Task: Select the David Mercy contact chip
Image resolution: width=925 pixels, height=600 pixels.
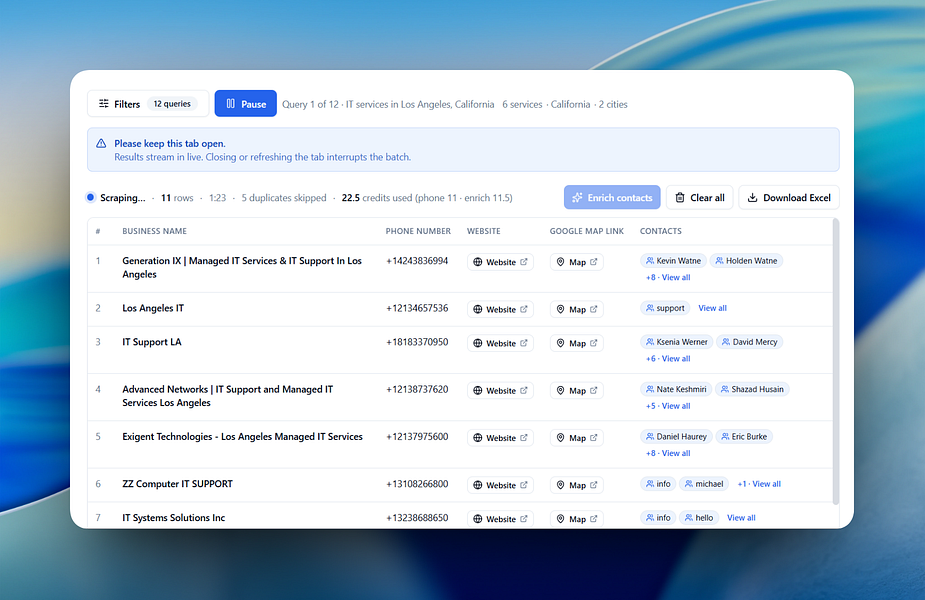Action: [749, 342]
